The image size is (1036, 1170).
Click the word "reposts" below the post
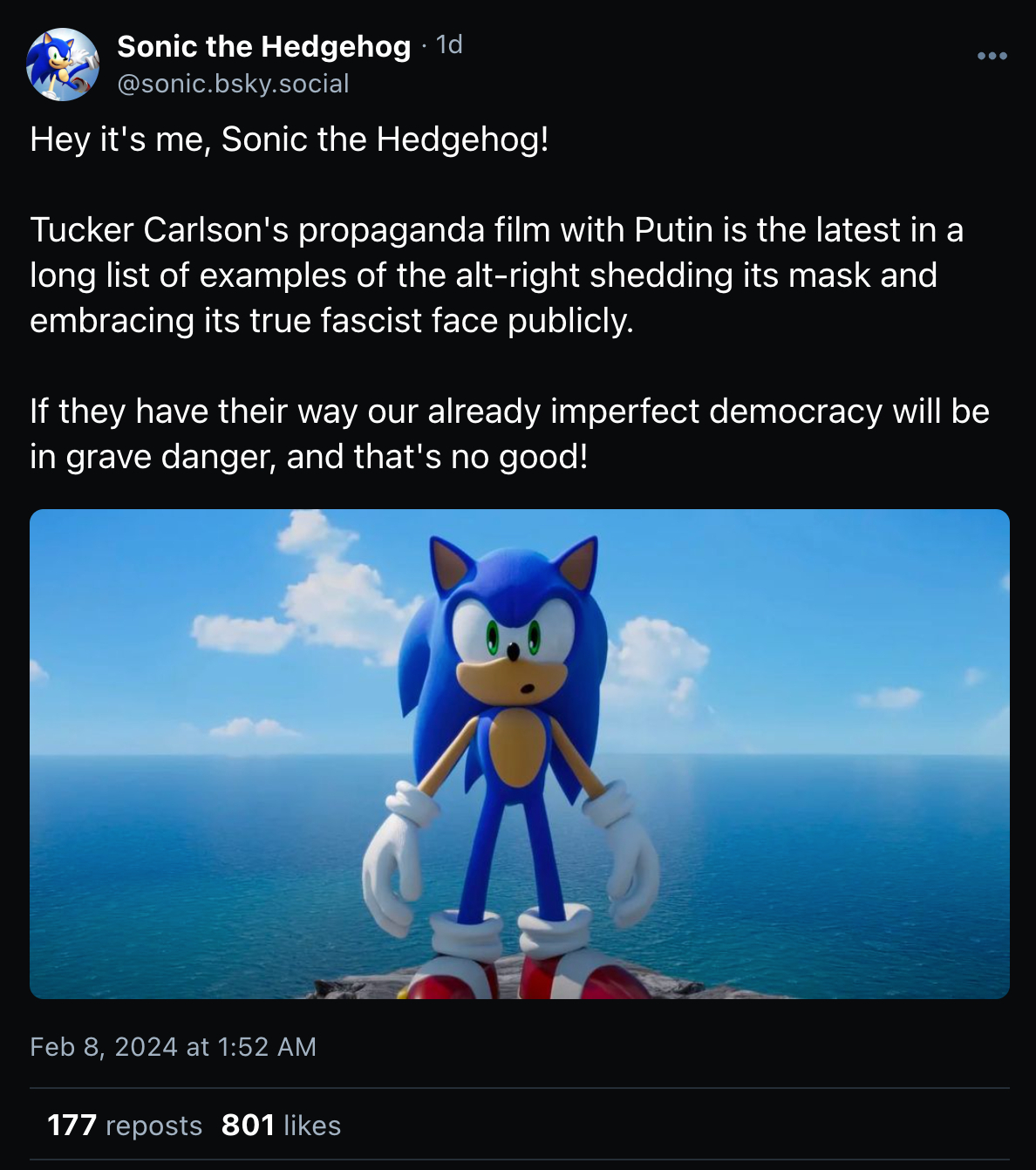[153, 1126]
